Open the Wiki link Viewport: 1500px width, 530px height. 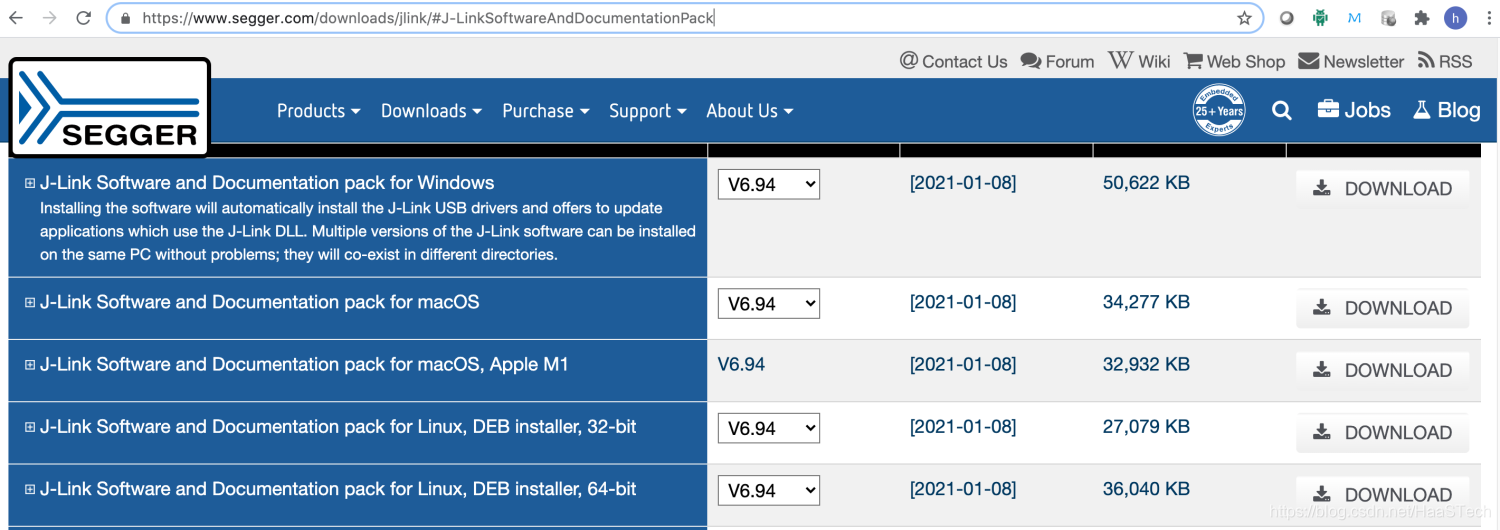(x=1139, y=61)
